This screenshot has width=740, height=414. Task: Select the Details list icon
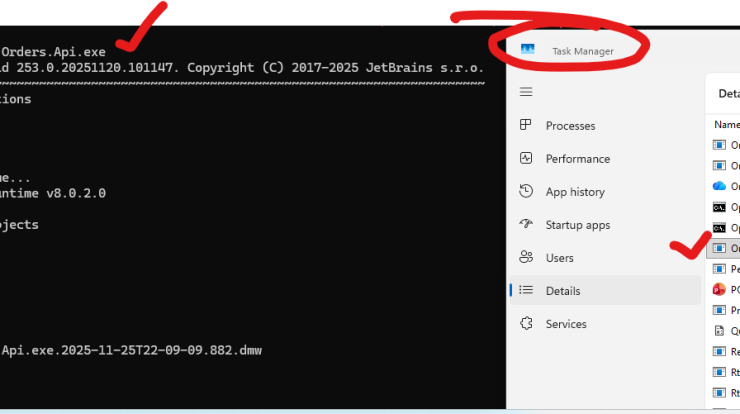pos(526,291)
